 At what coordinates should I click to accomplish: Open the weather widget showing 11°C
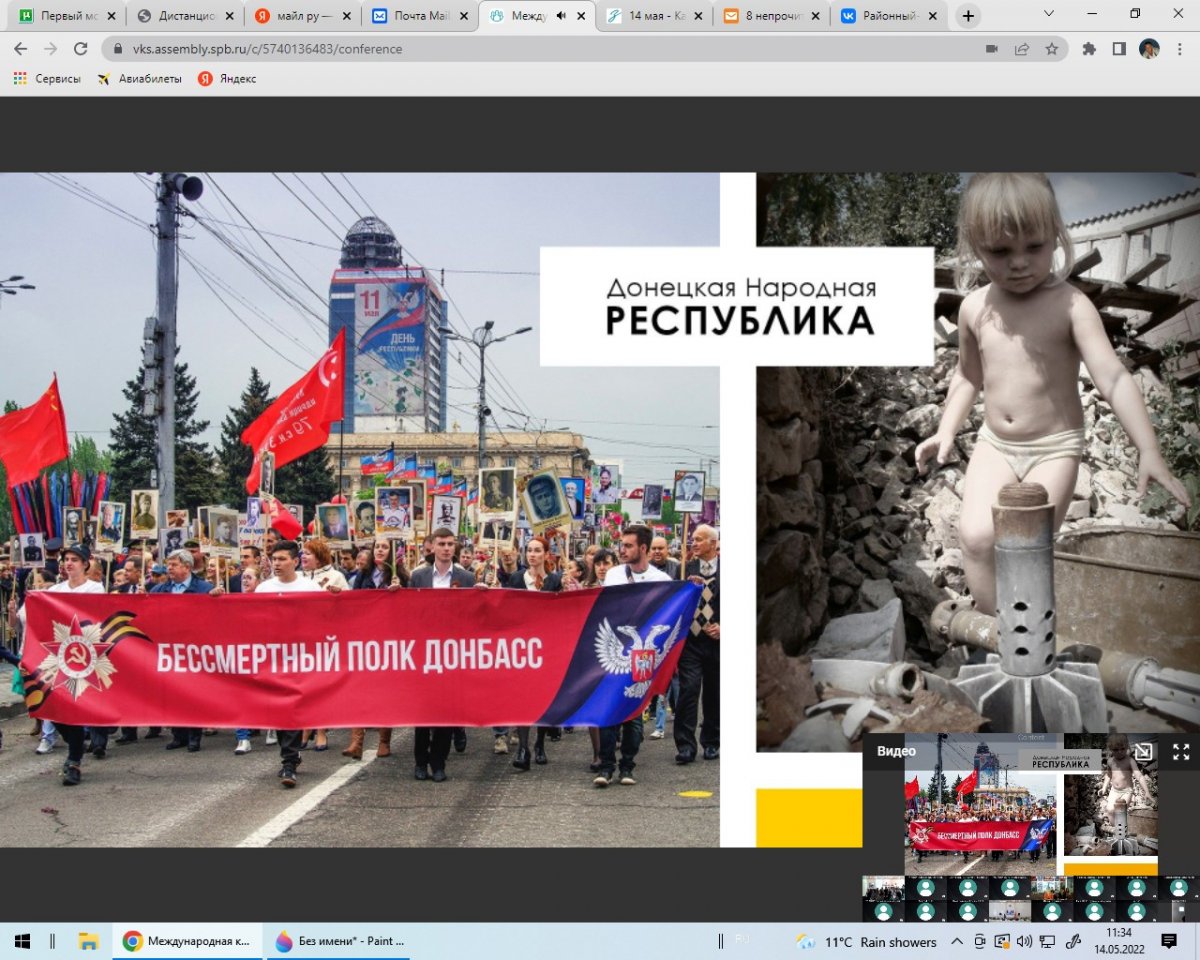[866, 942]
